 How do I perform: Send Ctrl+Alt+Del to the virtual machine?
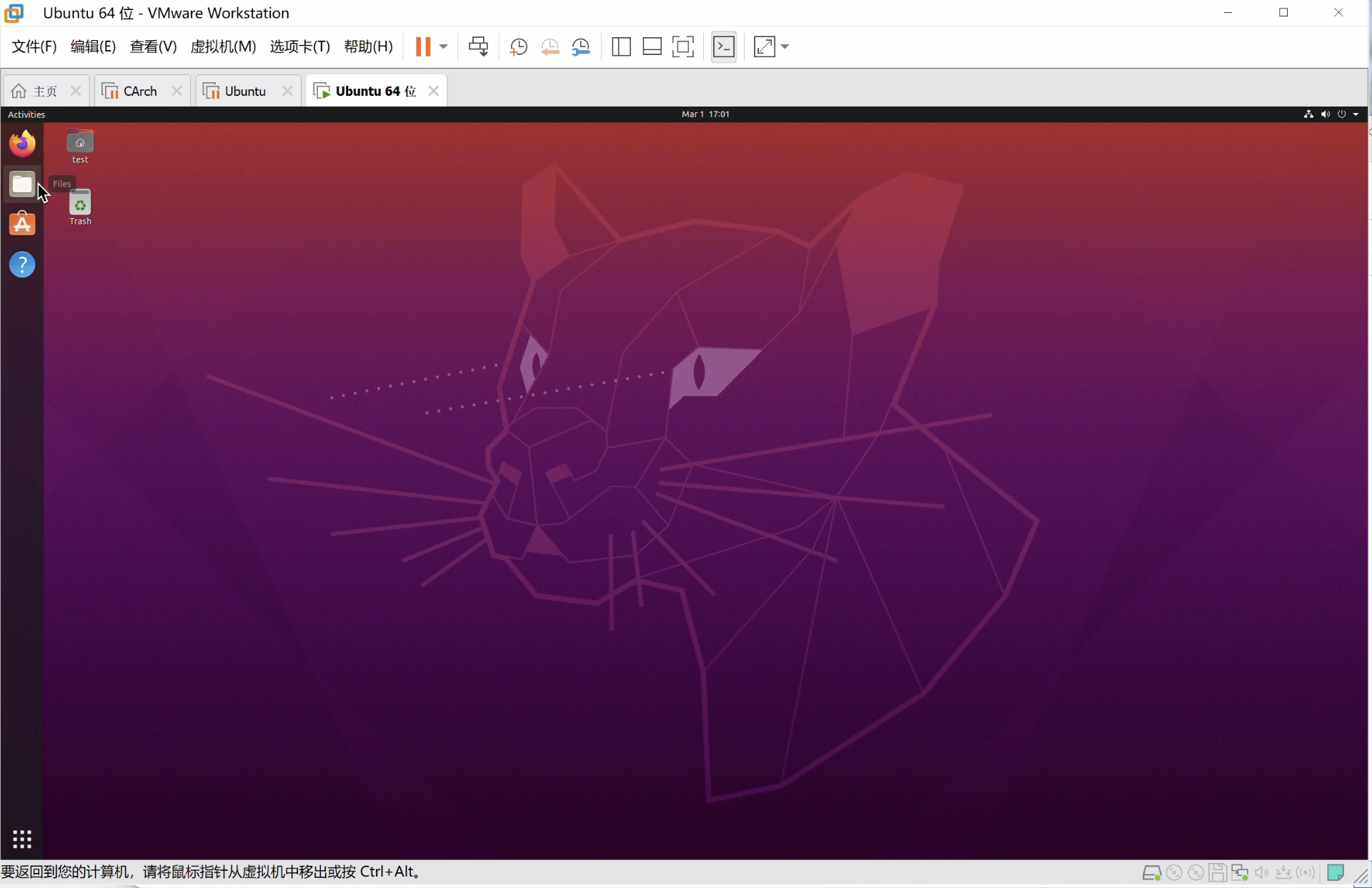click(x=478, y=46)
